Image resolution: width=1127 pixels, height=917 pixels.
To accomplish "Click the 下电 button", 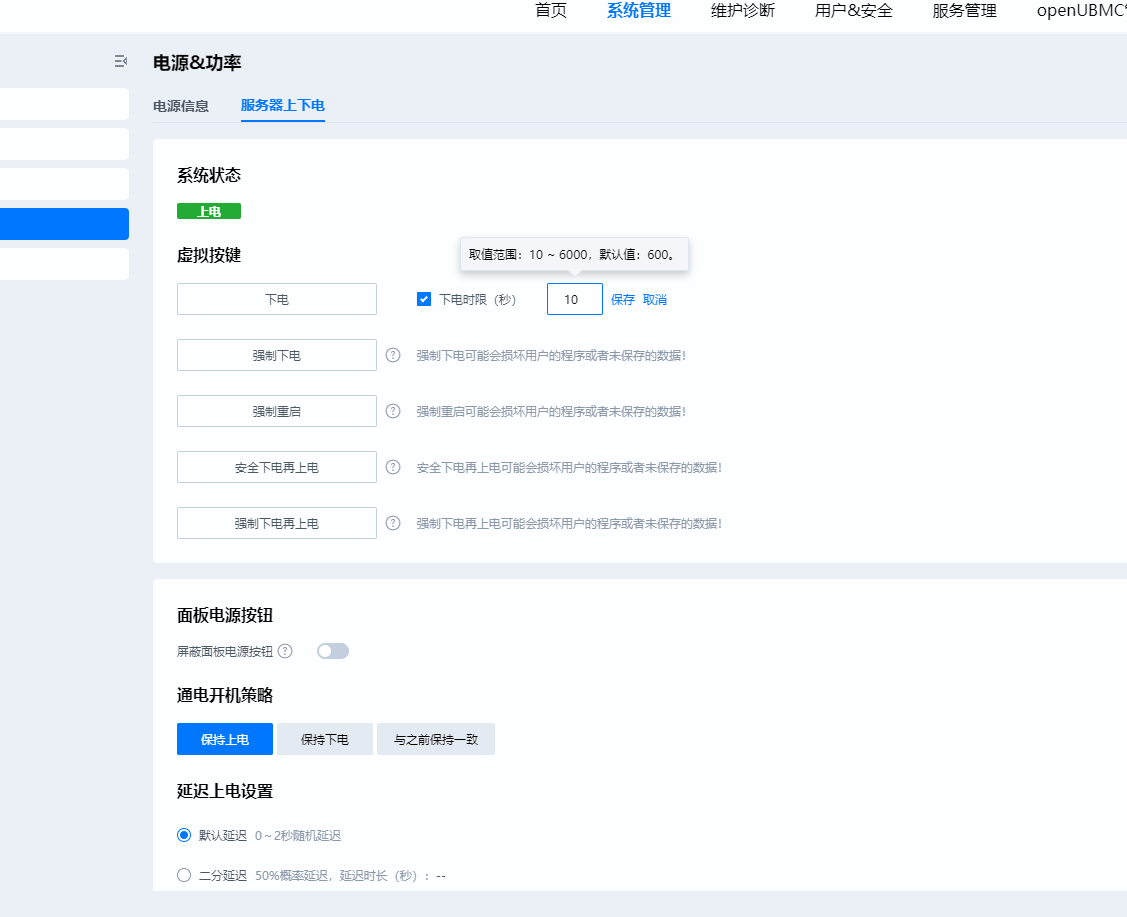I will click(x=277, y=299).
